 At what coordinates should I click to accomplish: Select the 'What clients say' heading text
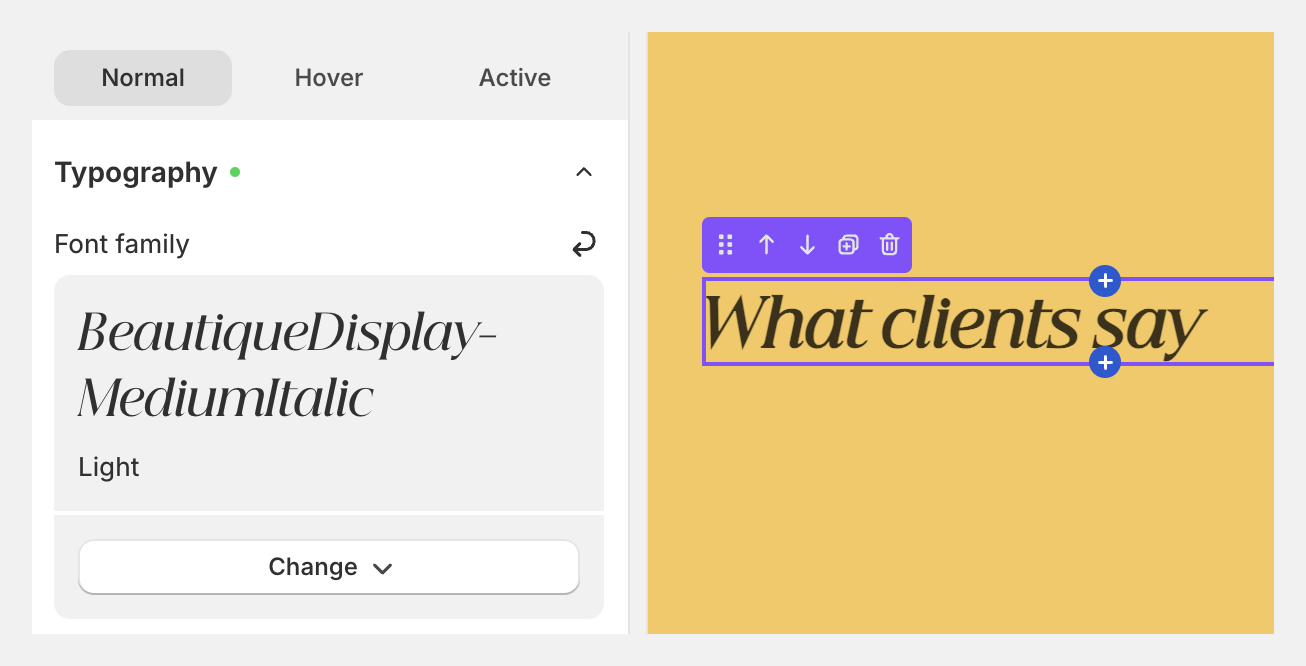tap(955, 322)
